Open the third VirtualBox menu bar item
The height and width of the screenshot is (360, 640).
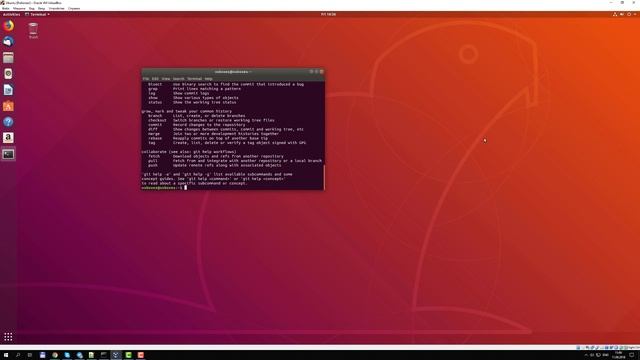[31, 8]
